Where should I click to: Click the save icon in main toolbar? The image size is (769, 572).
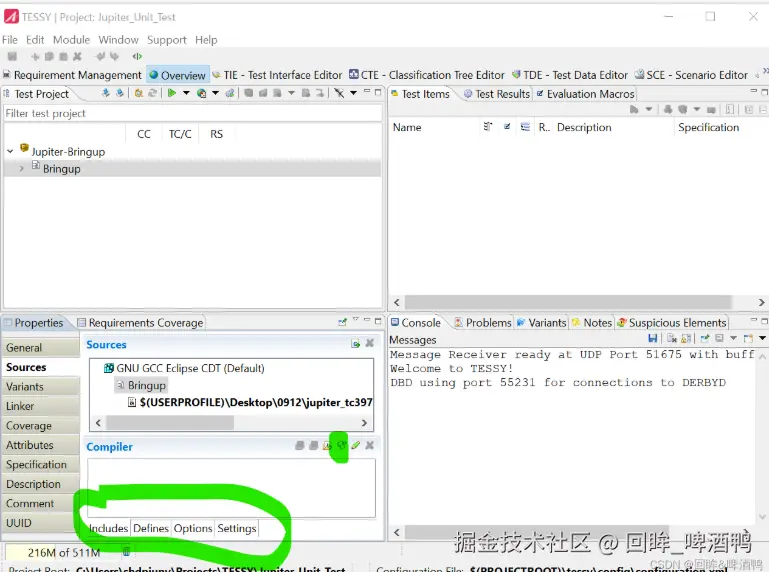point(12,56)
